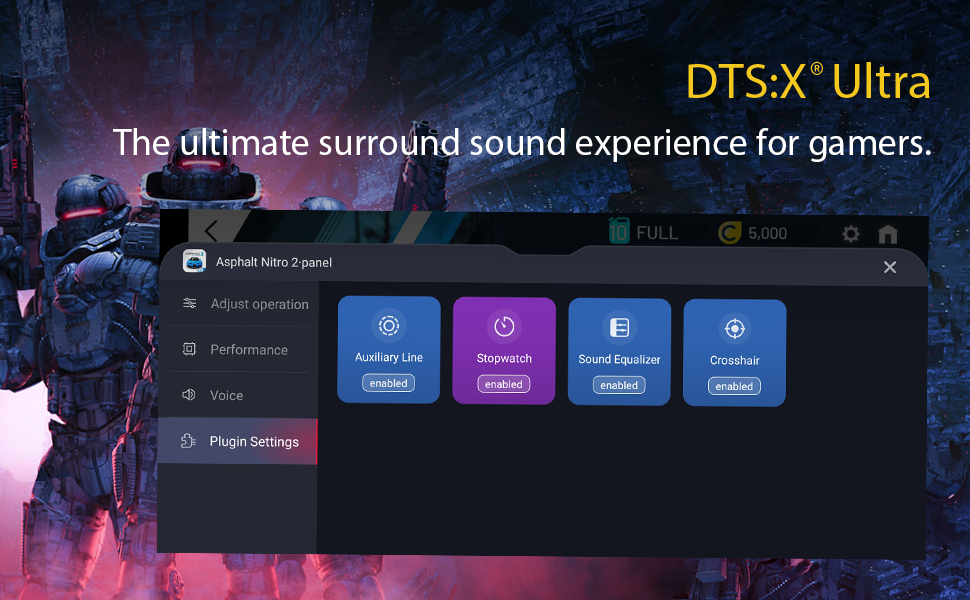970x600 pixels.
Task: Close the Asphalt Nitro 2-panel
Action: point(890,267)
